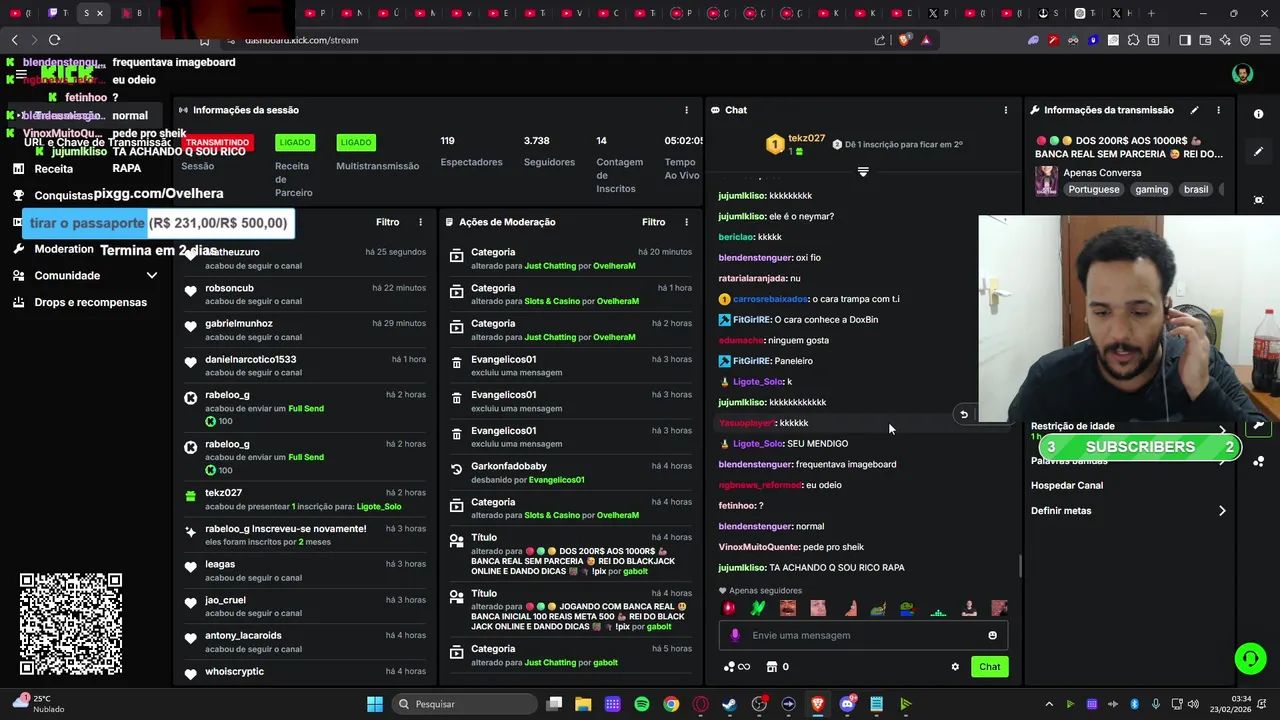This screenshot has height=720, width=1280.
Task: Open the Filtro dropdown in Ações de Moderação
Action: [653, 222]
